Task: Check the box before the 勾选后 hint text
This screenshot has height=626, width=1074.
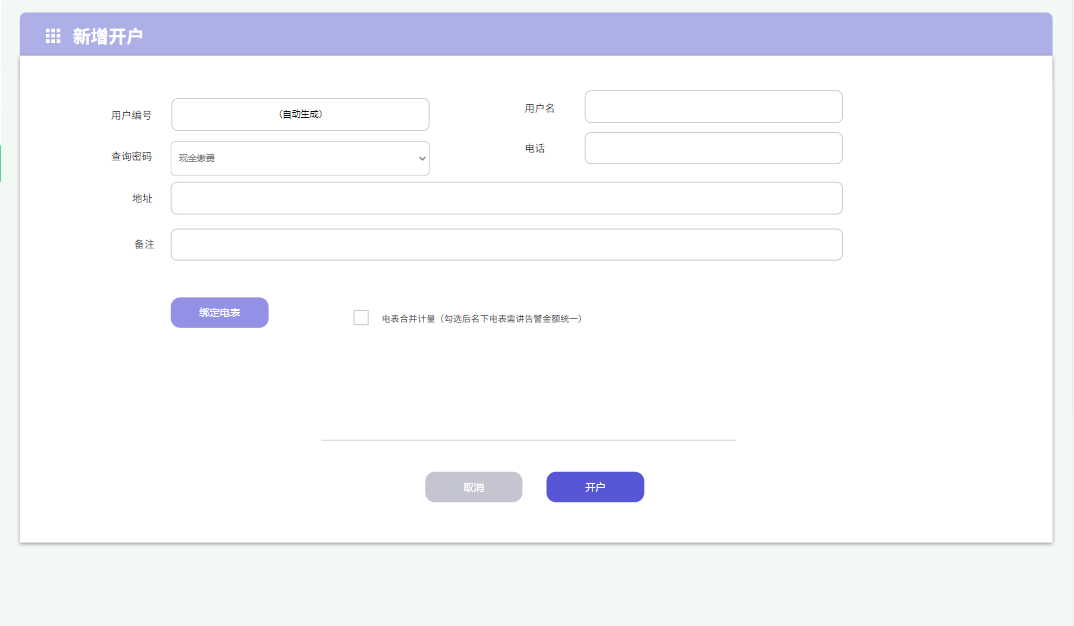Action: click(x=361, y=317)
